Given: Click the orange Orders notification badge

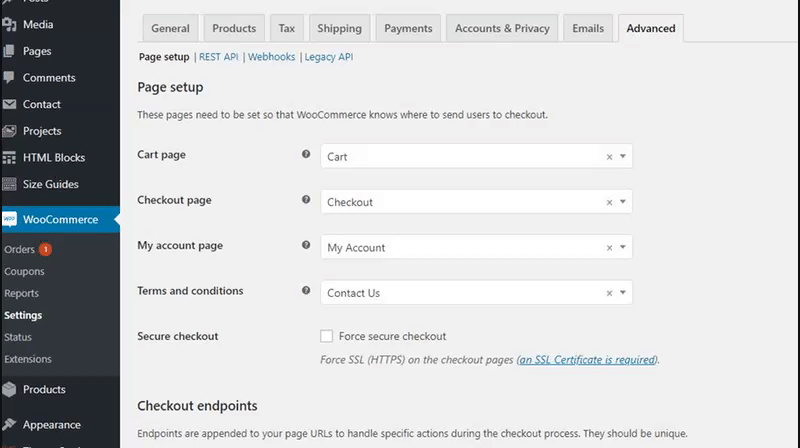Looking at the screenshot, I should (45, 249).
